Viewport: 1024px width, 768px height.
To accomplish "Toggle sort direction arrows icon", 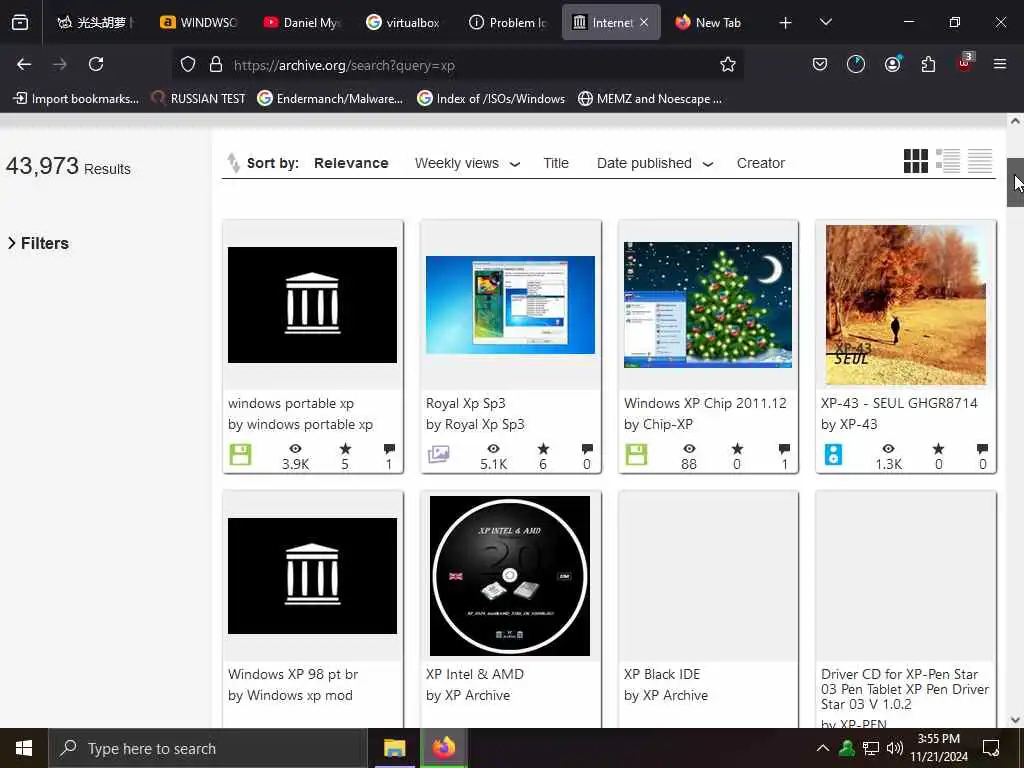I will (x=233, y=163).
